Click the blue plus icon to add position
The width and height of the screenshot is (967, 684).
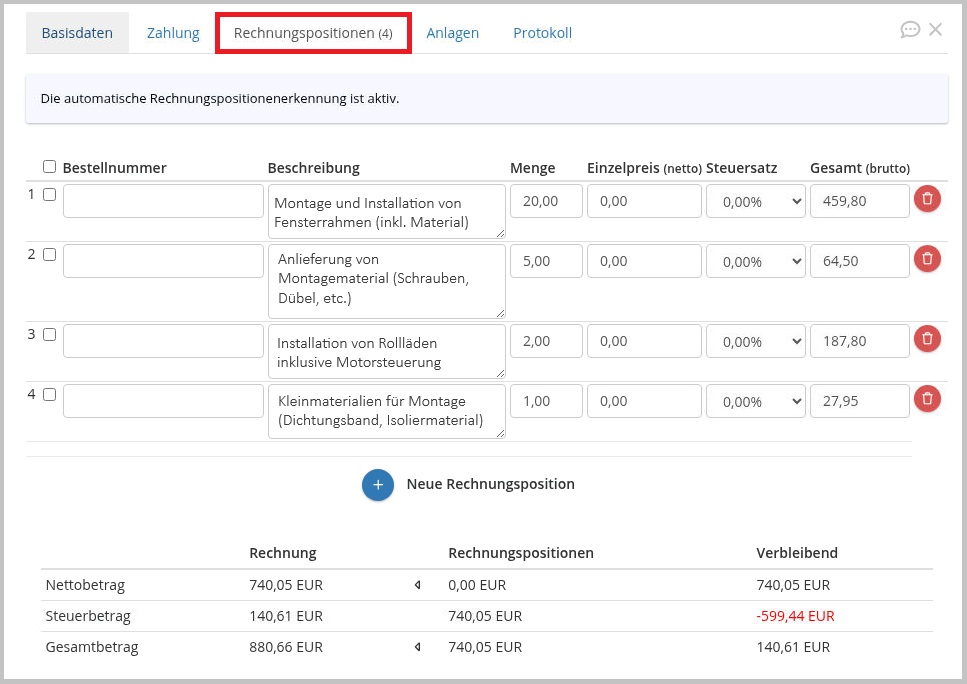point(377,485)
